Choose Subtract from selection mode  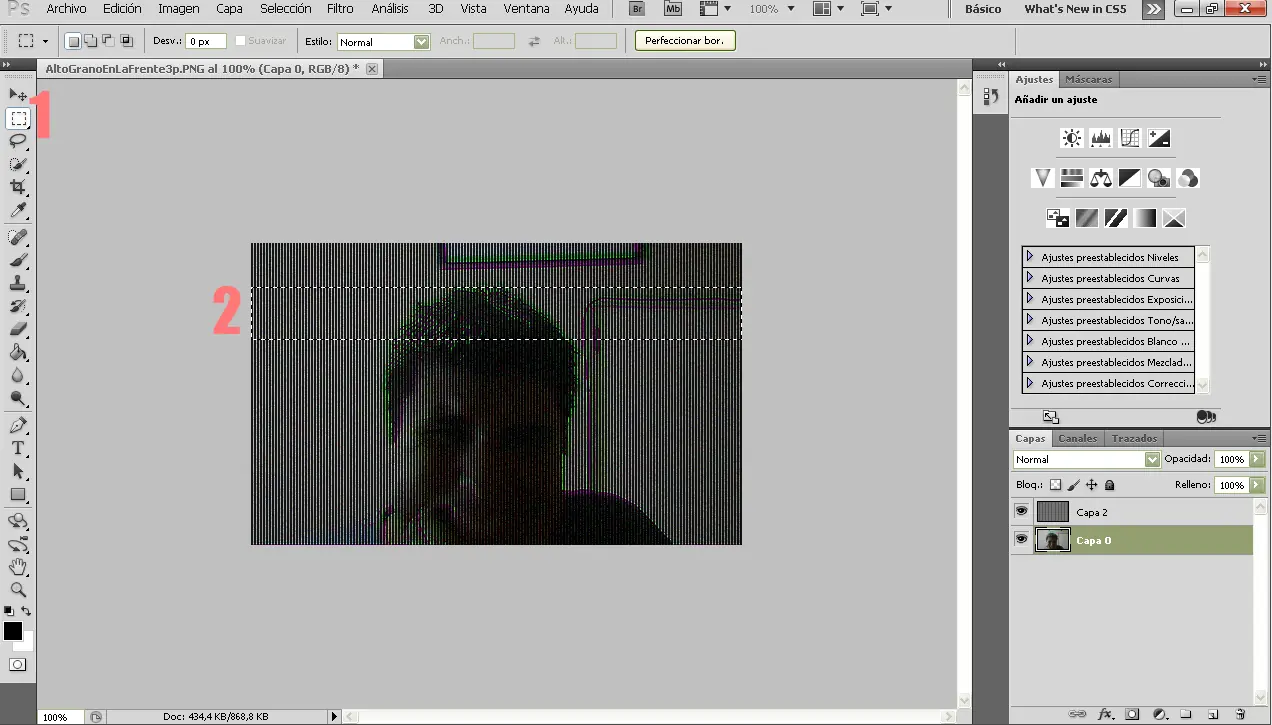[x=108, y=41]
